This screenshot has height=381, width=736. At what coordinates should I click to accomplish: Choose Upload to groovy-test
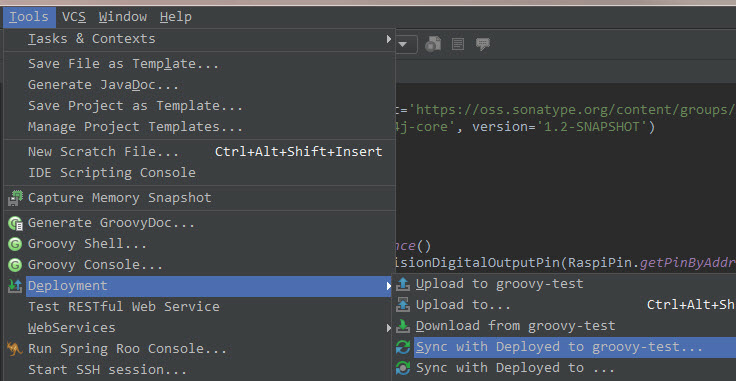coord(564,284)
